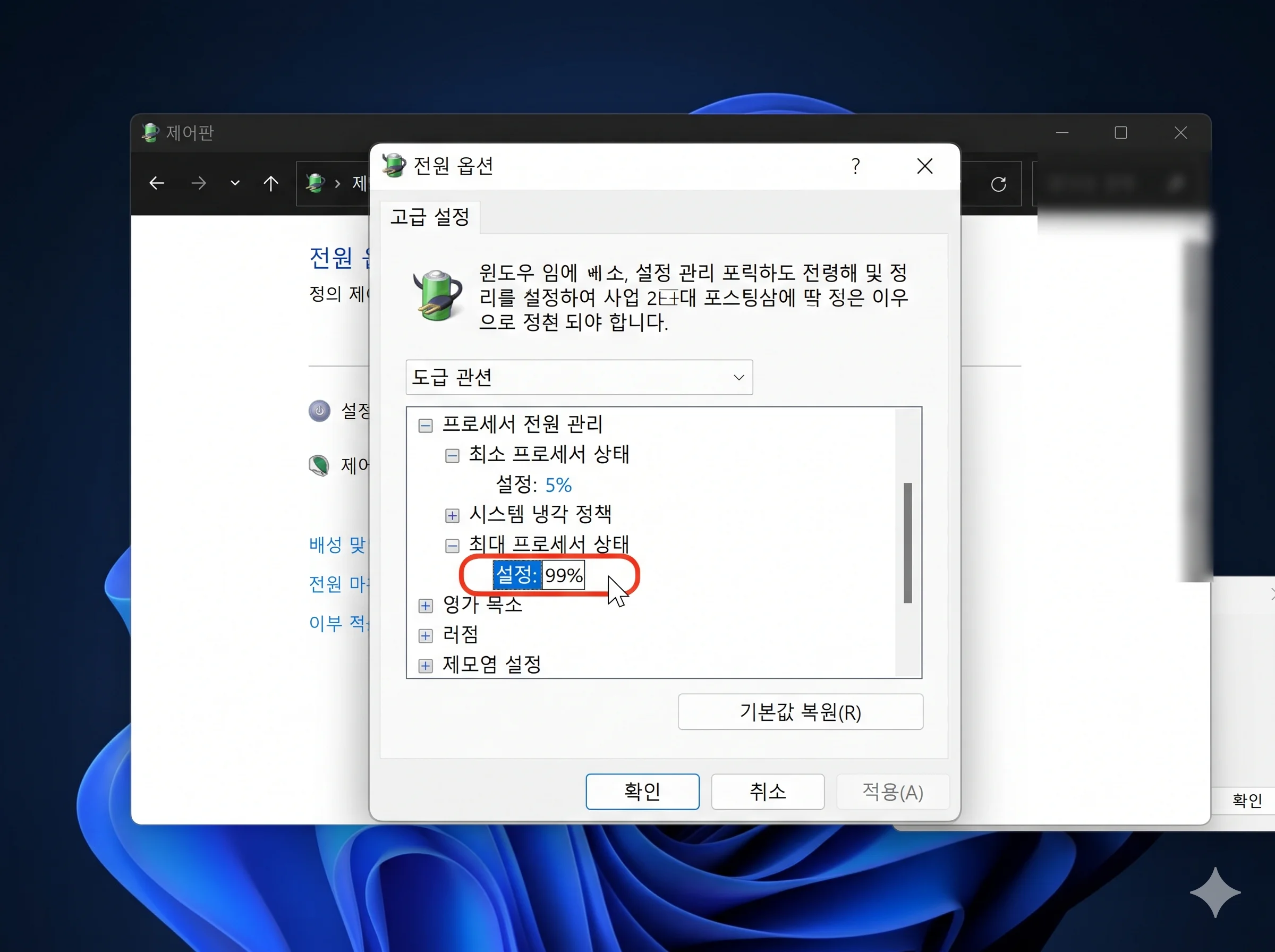1275x952 pixels.
Task: Click the up arrow in 제어판 window
Action: click(270, 183)
